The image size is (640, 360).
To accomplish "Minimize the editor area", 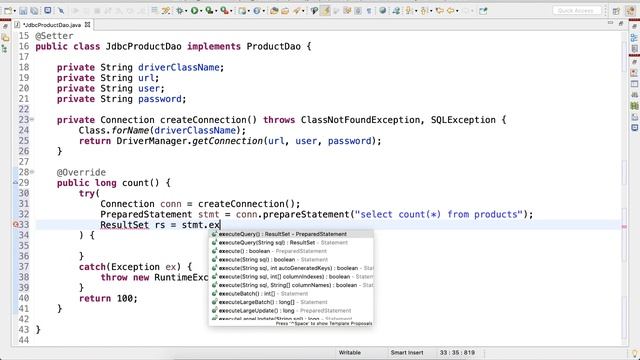I will coord(610,23).
